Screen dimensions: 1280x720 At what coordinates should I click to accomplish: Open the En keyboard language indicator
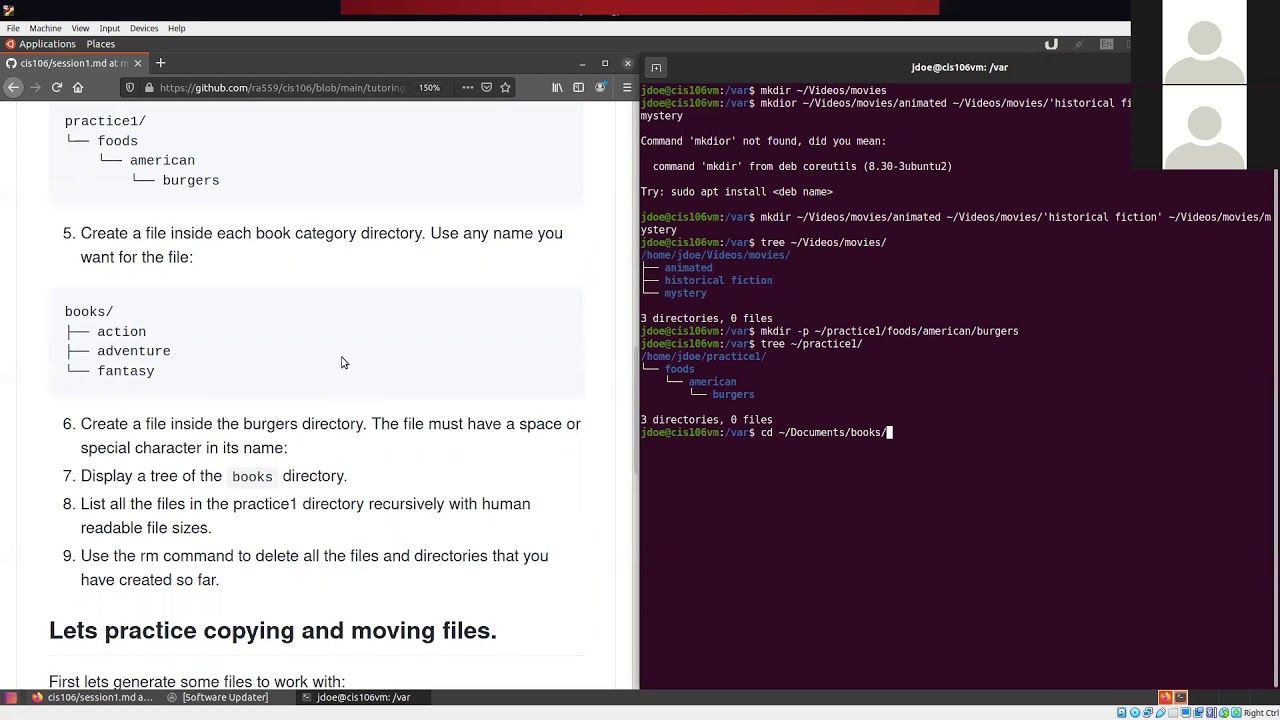[x=1107, y=44]
